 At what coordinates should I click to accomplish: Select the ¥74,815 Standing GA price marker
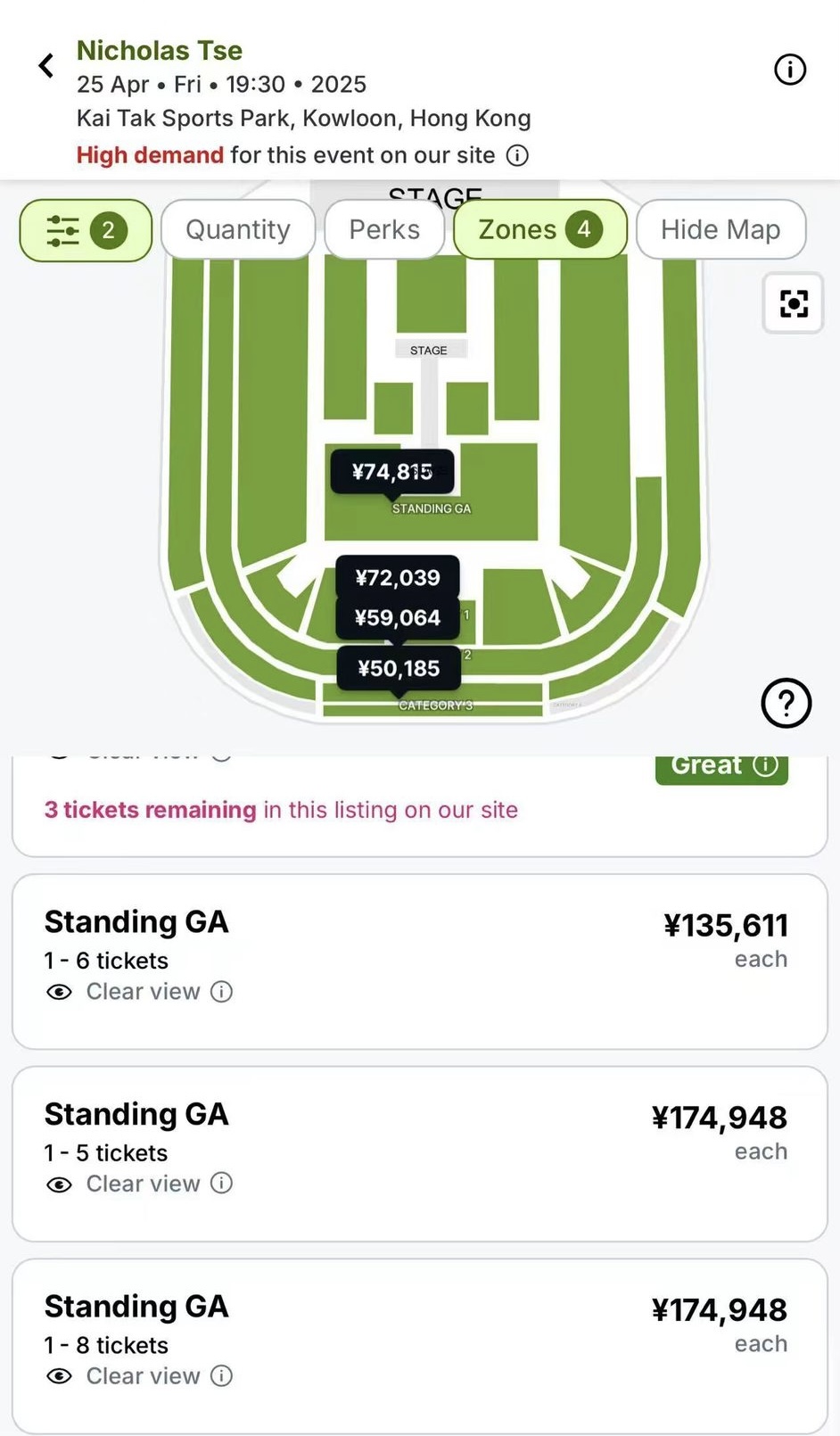[x=392, y=472]
